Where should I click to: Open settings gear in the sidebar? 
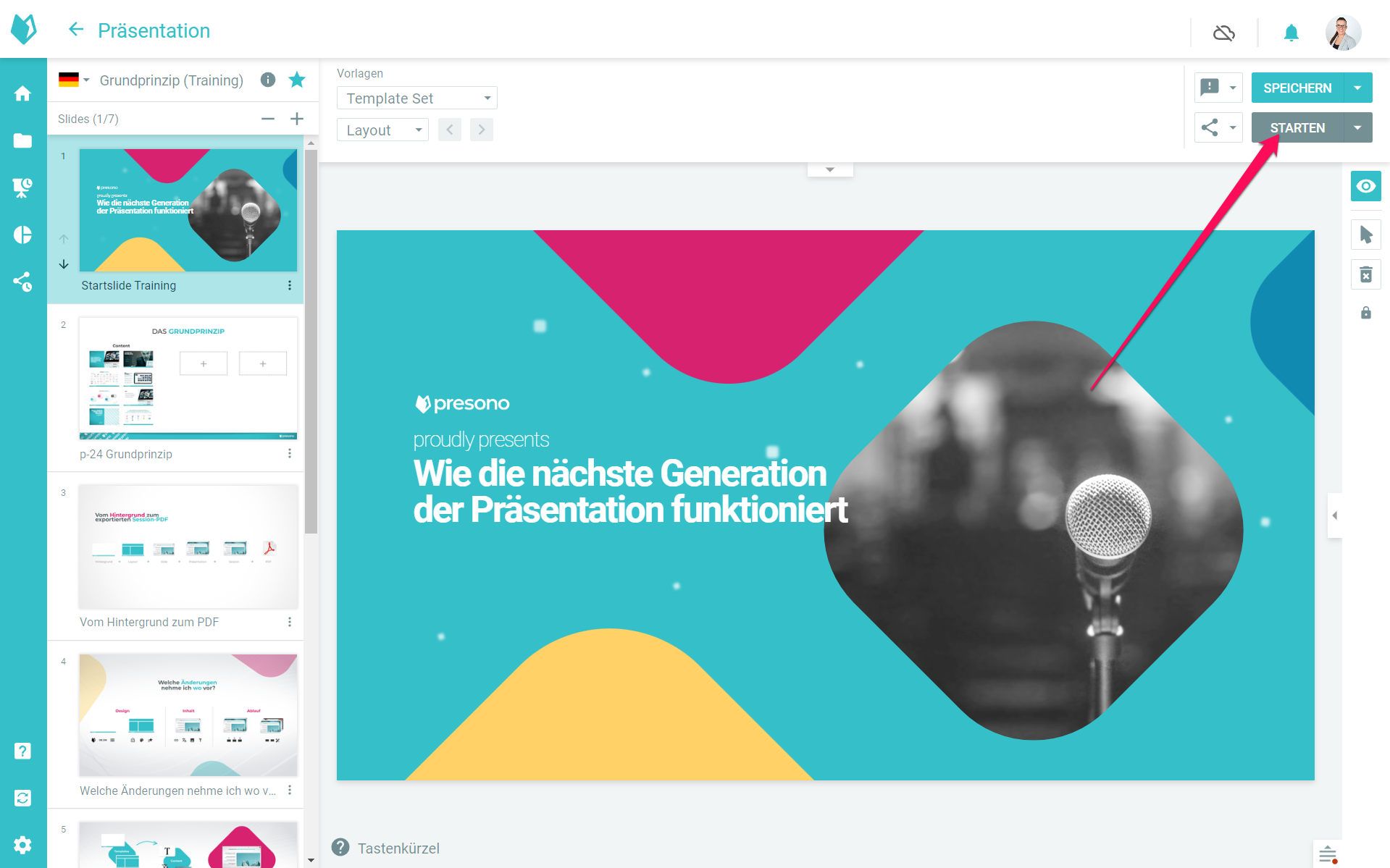tap(22, 845)
